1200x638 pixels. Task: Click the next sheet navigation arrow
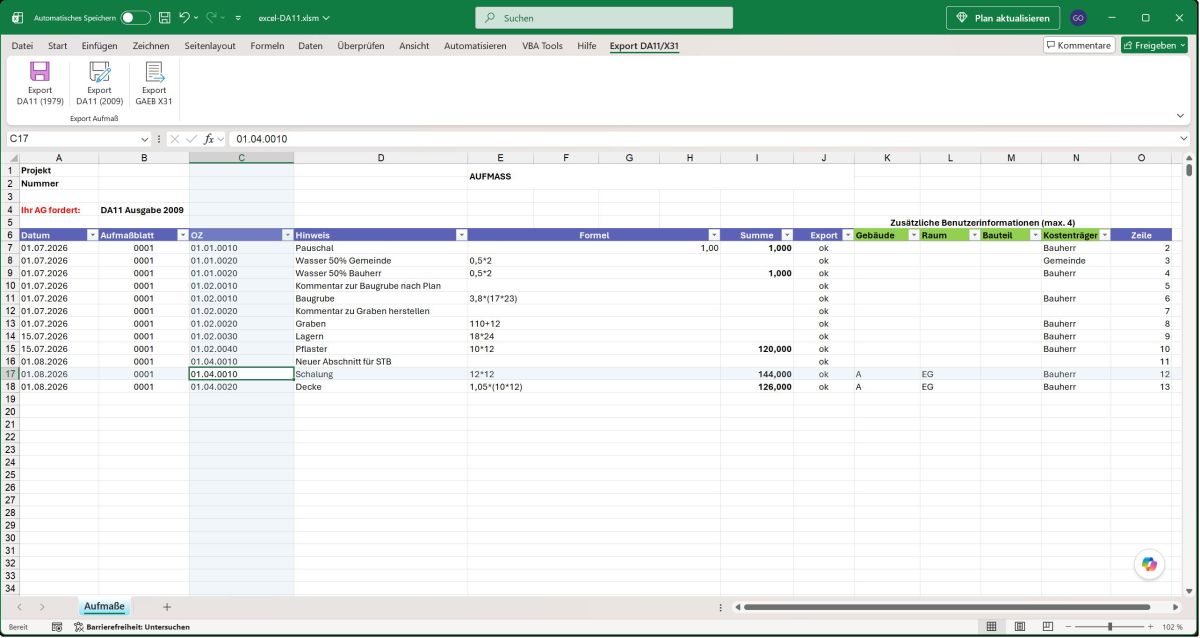tap(42, 607)
